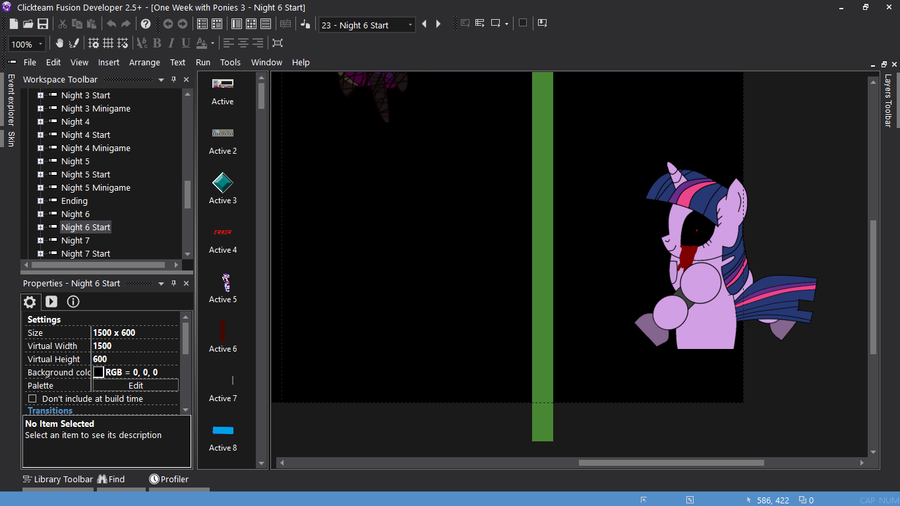Image resolution: width=900 pixels, height=506 pixels.
Task: Select the paint mode brush tool
Action: pos(74,43)
